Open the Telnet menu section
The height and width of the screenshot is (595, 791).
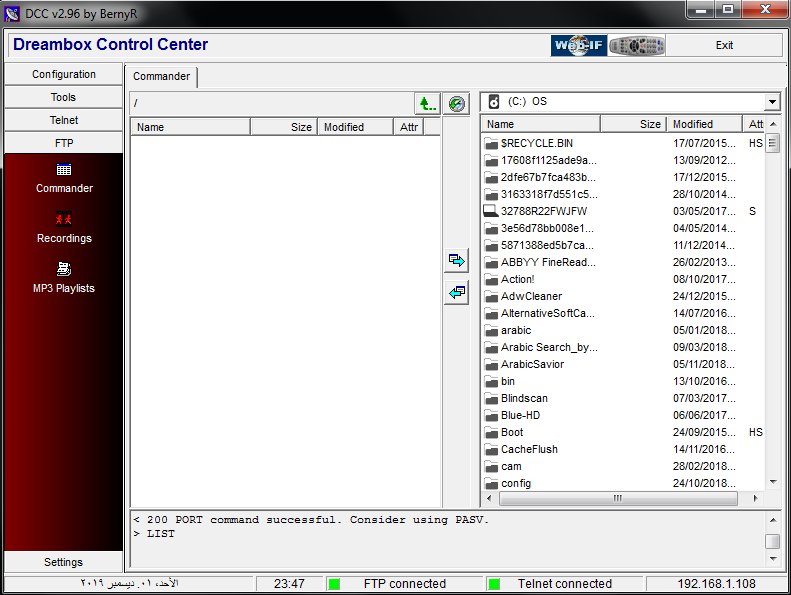click(64, 120)
